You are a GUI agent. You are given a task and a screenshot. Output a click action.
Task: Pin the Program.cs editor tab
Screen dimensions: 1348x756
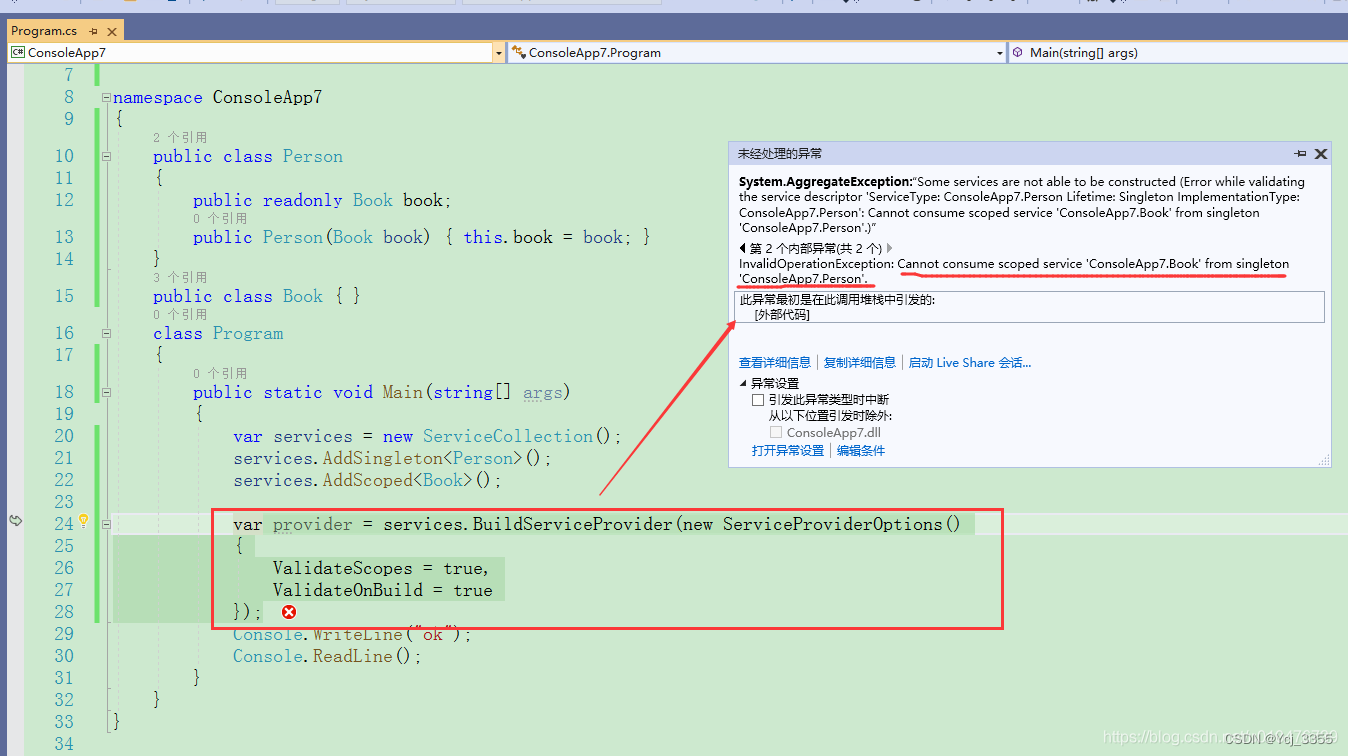(93, 31)
